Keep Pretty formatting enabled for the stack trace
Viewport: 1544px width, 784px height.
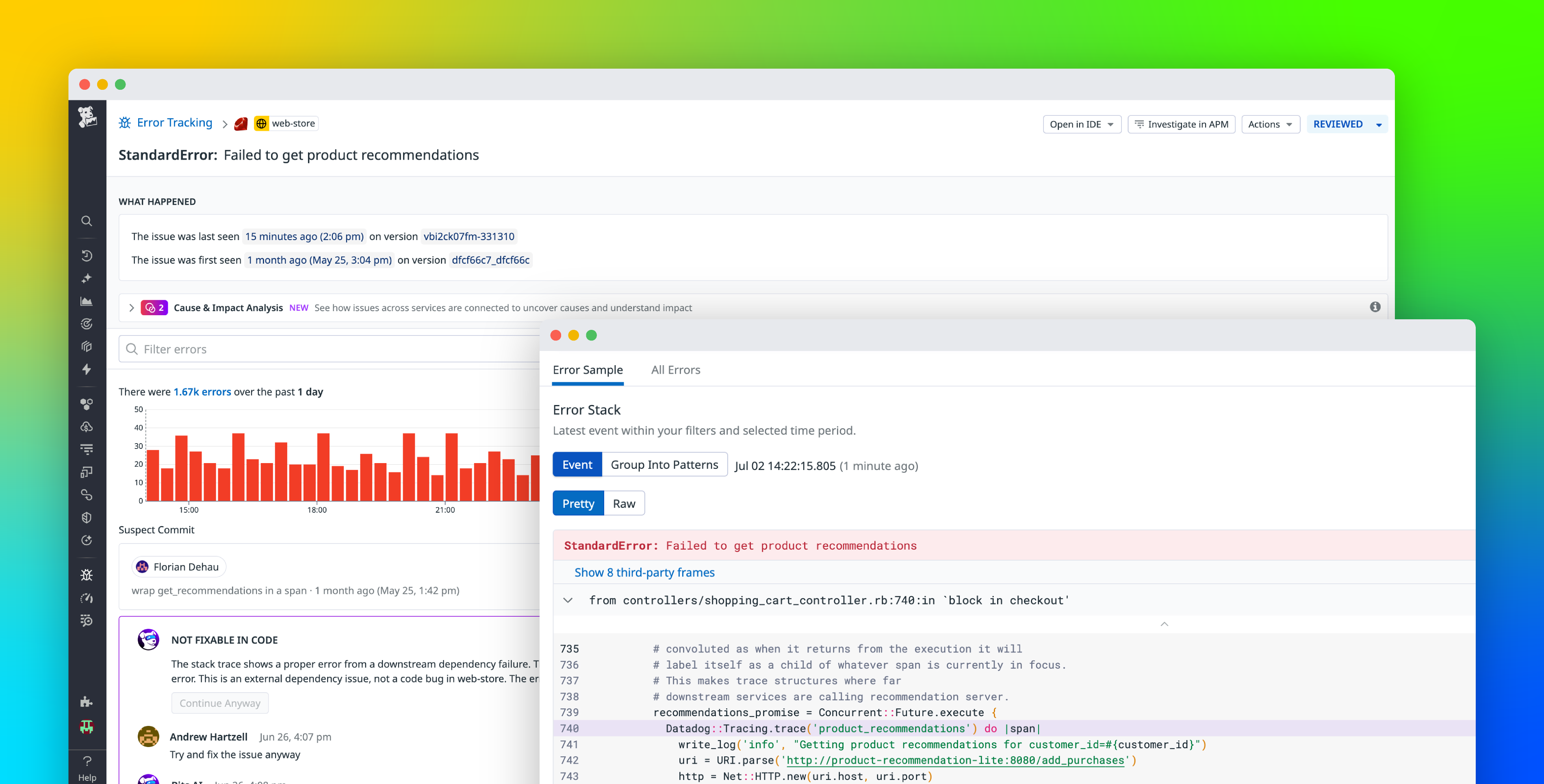pyautogui.click(x=578, y=503)
